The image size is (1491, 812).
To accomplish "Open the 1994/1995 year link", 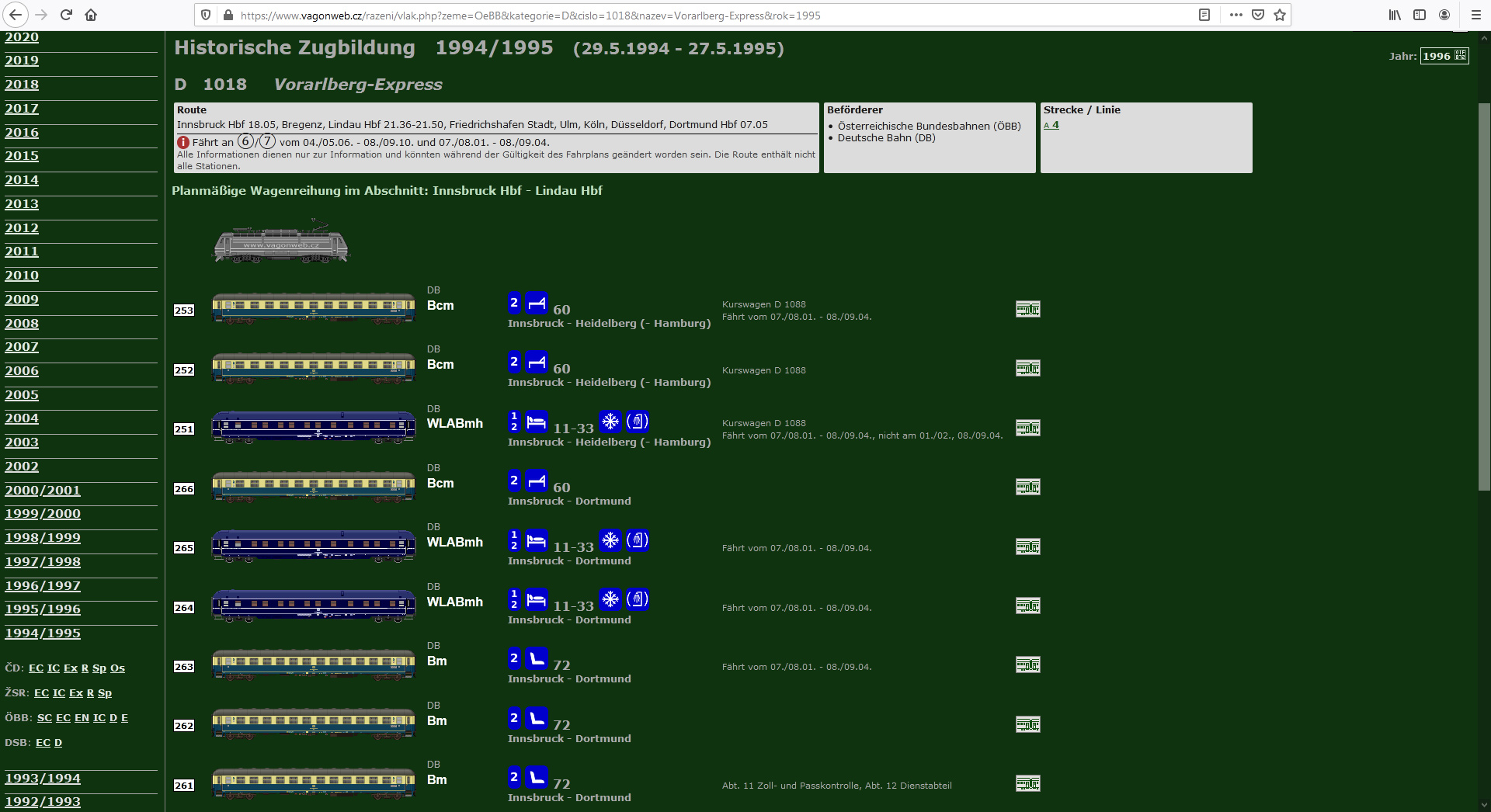I will (x=43, y=633).
